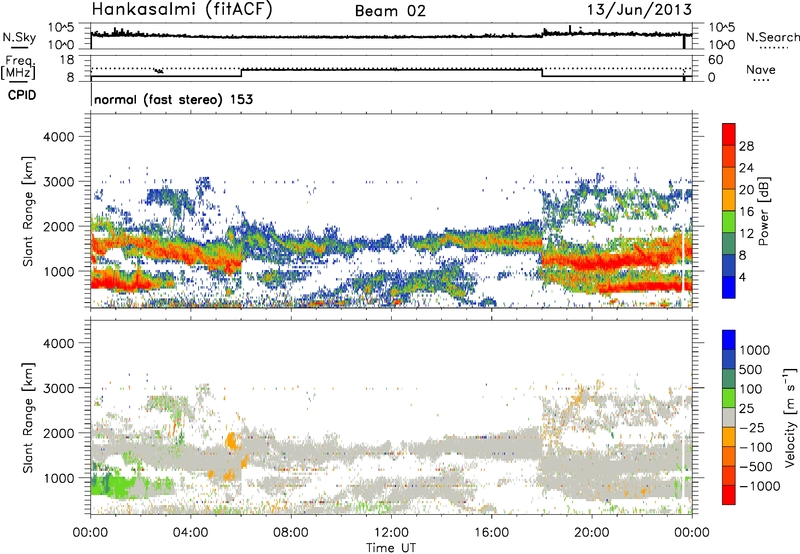Click the 'N.Sky' legend label
This screenshot has height=554, width=800.
tap(19, 38)
